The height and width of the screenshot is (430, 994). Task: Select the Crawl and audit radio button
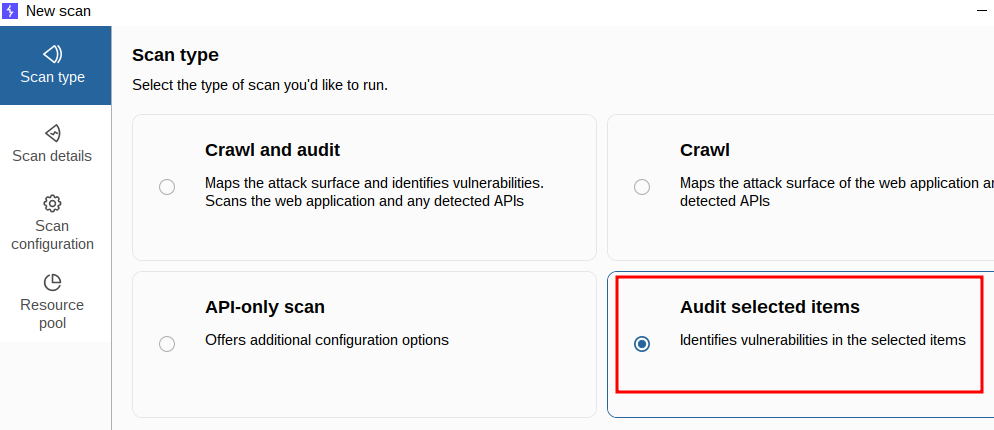tap(167, 187)
